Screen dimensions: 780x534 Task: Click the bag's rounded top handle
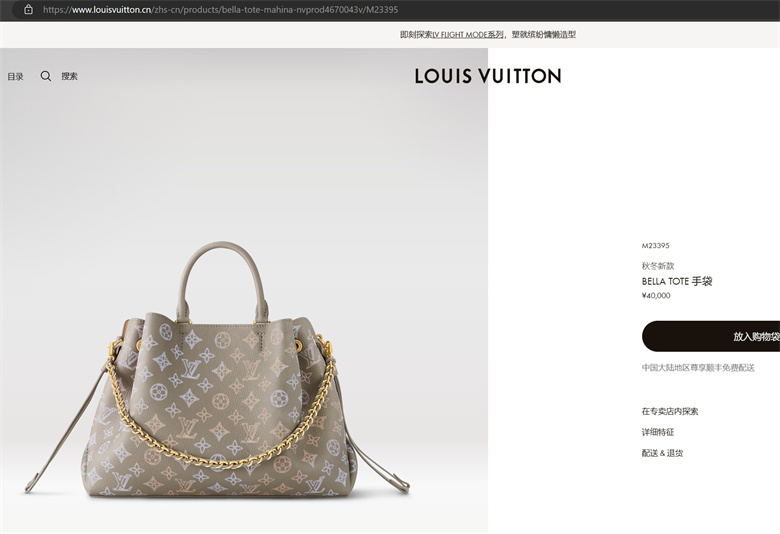tap(223, 279)
